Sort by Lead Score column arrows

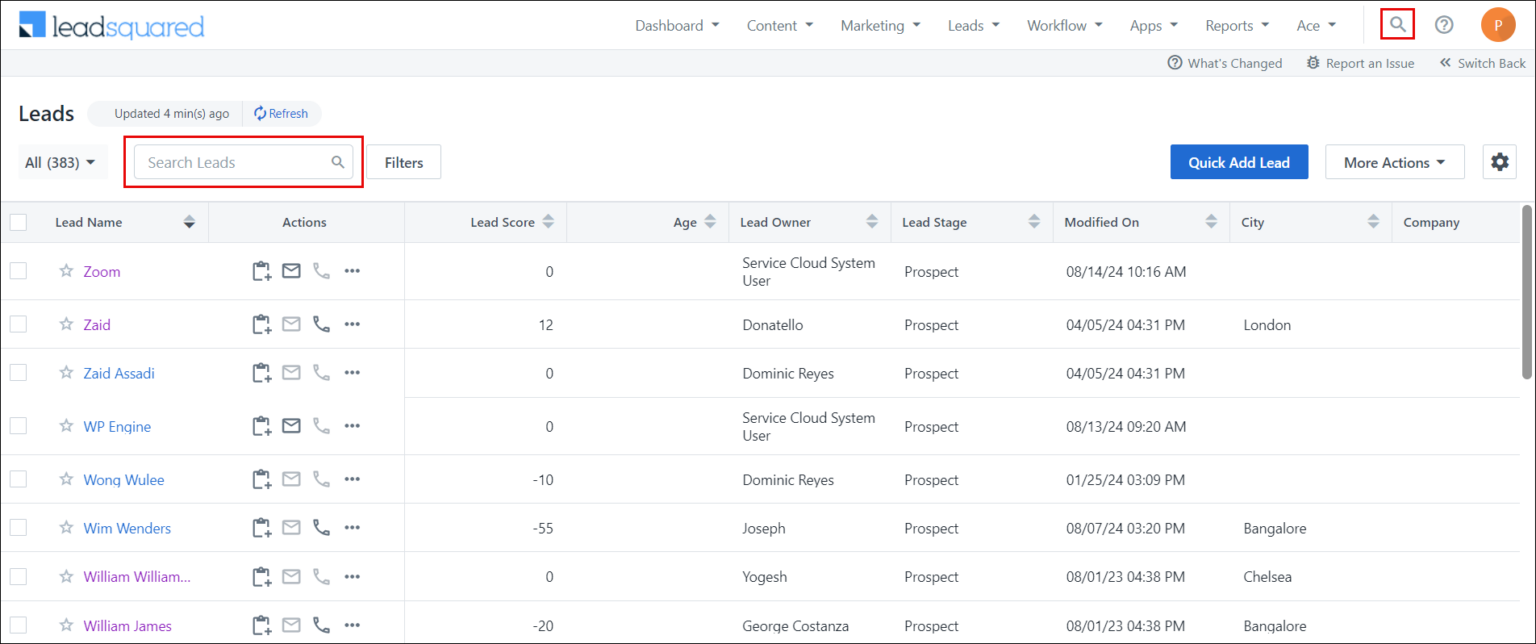[548, 222]
